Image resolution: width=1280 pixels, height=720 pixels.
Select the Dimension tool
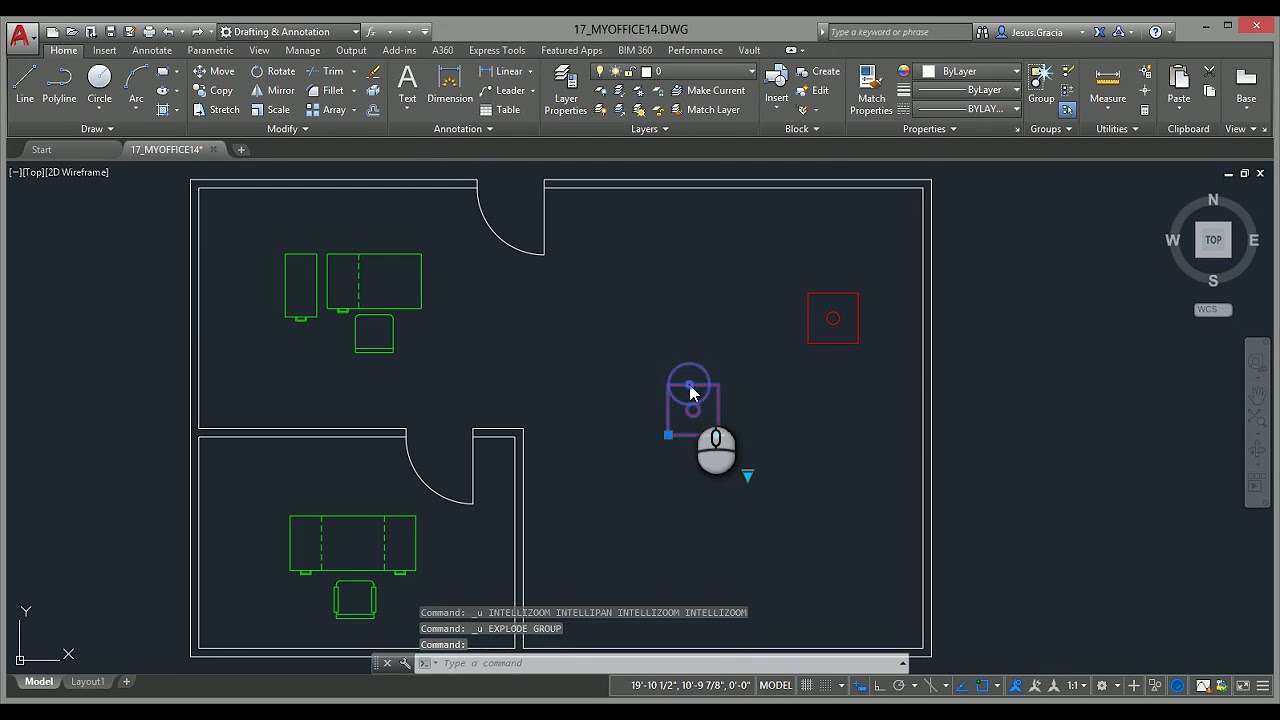pyautogui.click(x=450, y=84)
